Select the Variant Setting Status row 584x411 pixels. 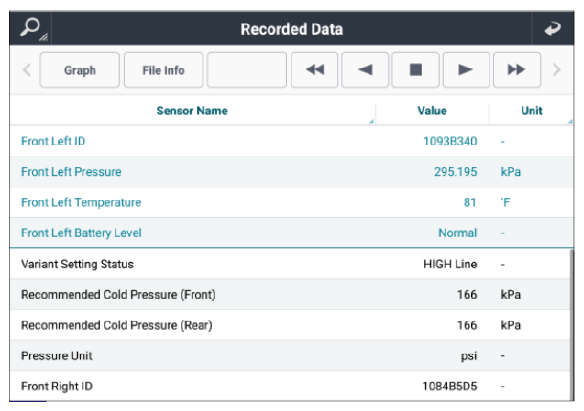(x=291, y=264)
